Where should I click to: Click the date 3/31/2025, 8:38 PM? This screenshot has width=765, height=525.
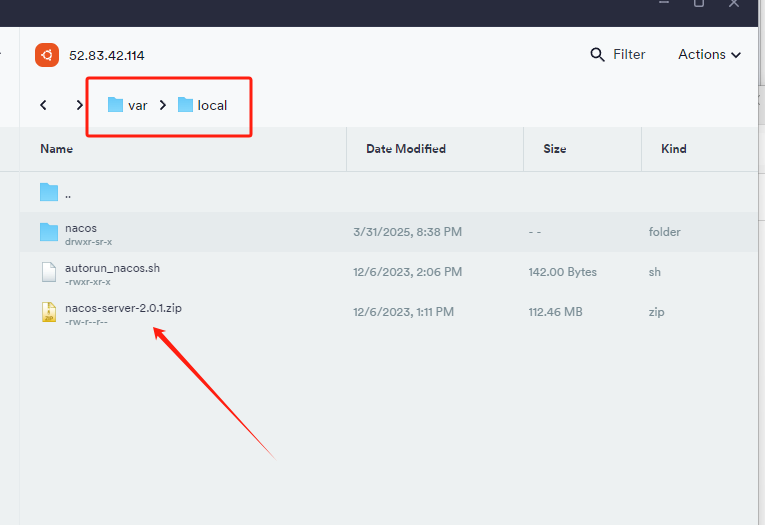[407, 232]
